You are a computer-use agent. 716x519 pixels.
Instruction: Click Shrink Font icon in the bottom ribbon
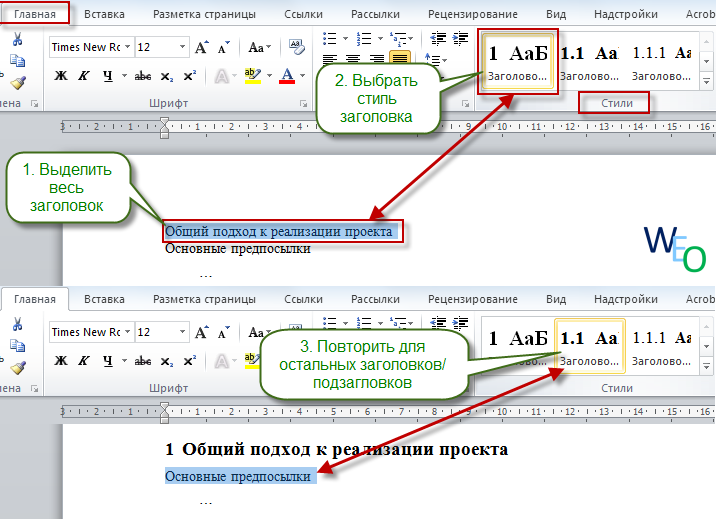tap(223, 332)
